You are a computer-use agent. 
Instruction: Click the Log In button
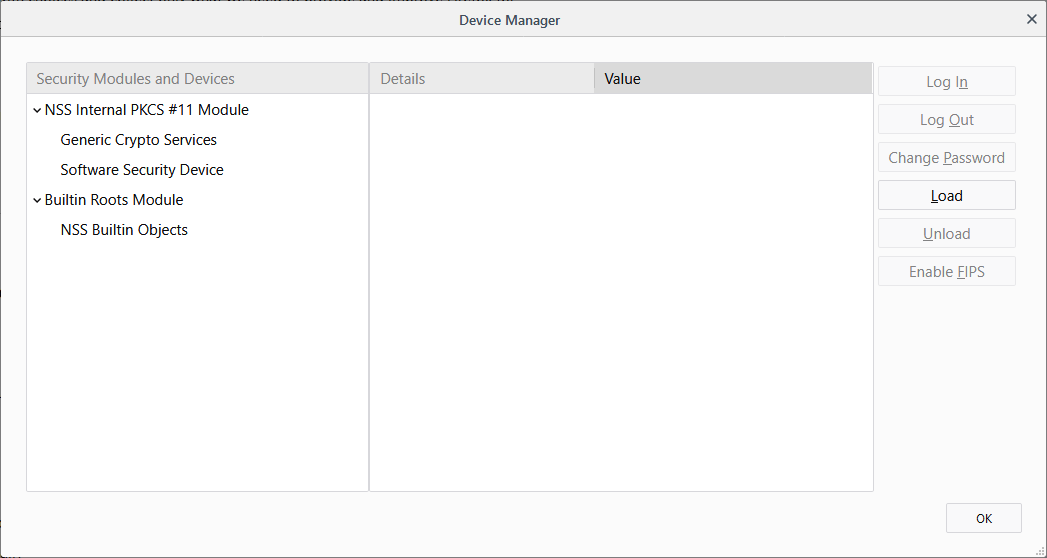946,82
